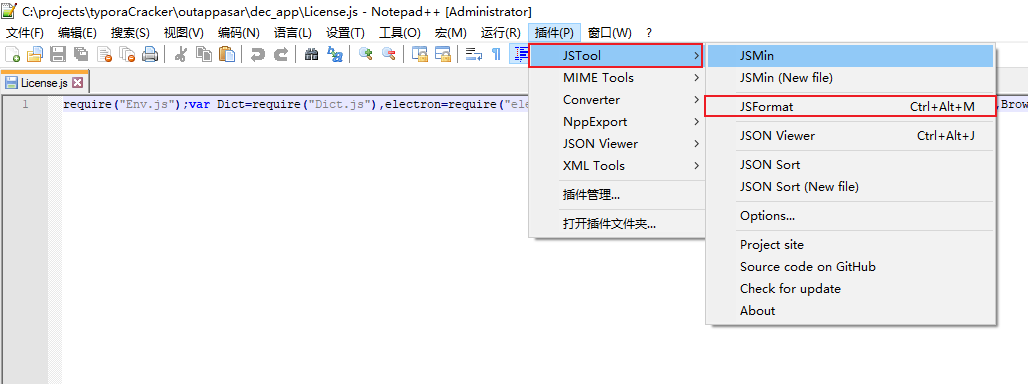
Task: Click line number 1 in the margin
Action: click(25, 104)
